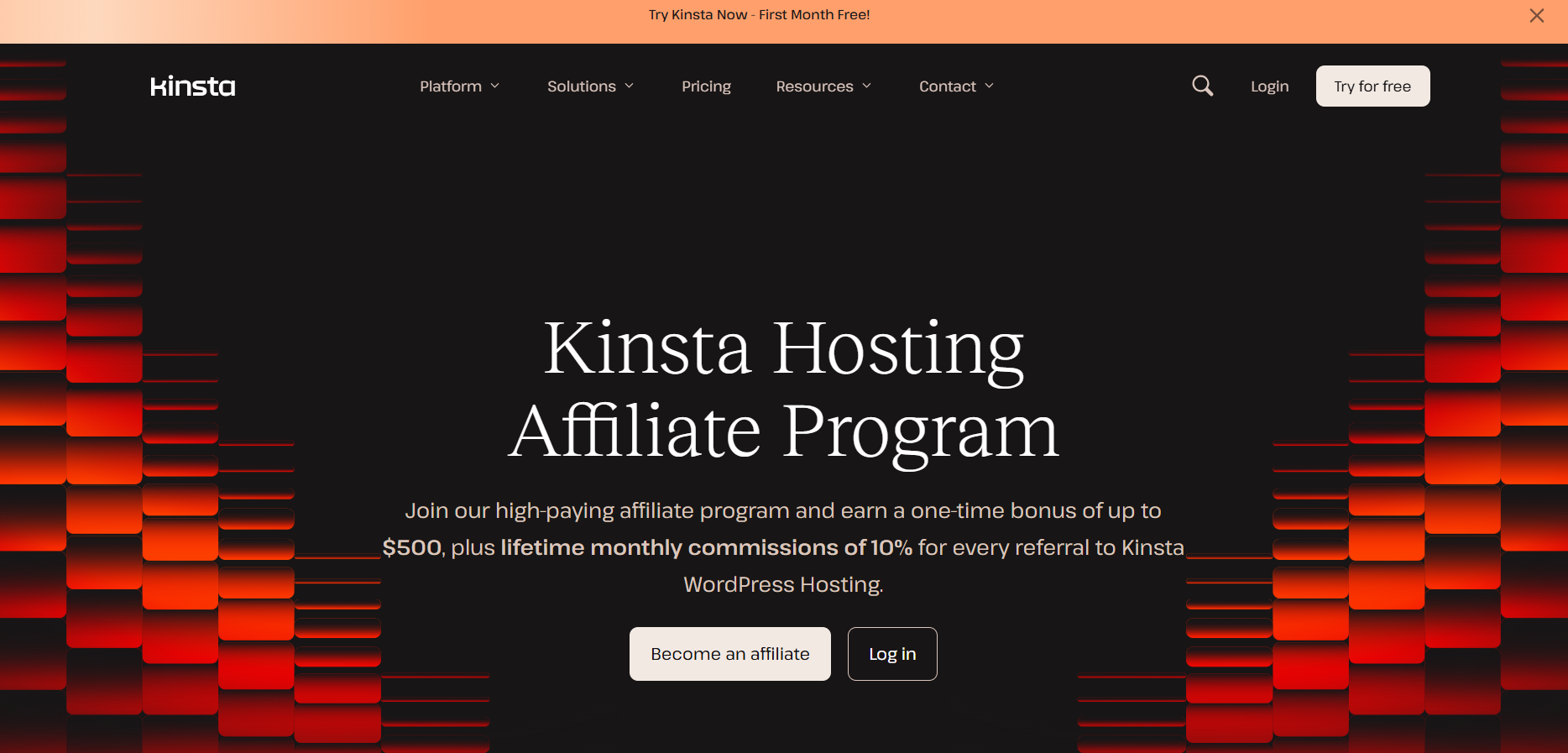Click the bold 'lifetime monthly commissions of 10%' text
The height and width of the screenshot is (753, 1568).
click(x=706, y=547)
